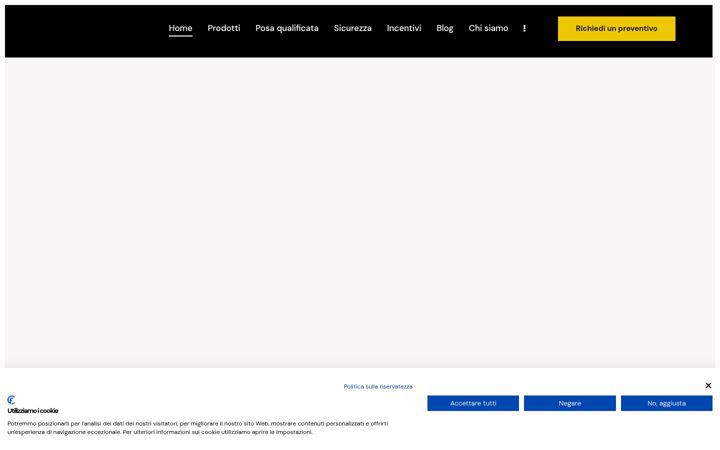Open the Sicurezza section
Screen dimensions: 720x450
tap(352, 28)
